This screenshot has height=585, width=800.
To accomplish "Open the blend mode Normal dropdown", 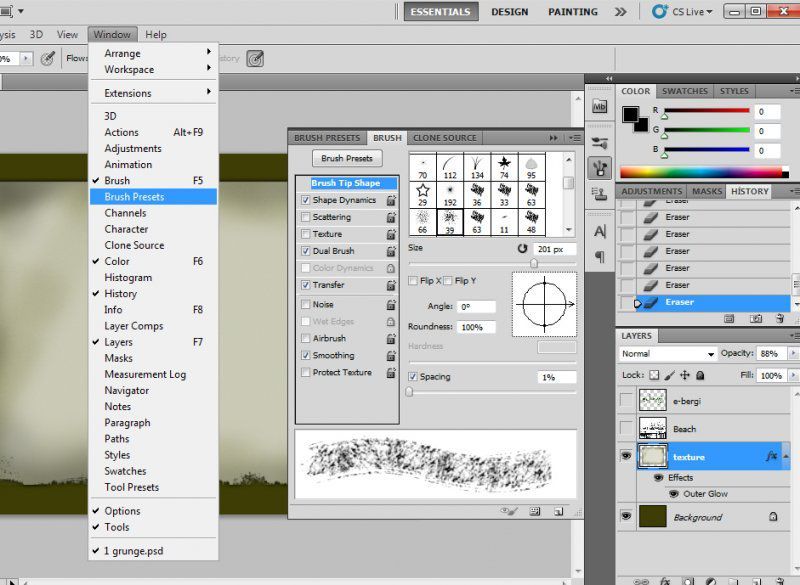I will (x=668, y=354).
